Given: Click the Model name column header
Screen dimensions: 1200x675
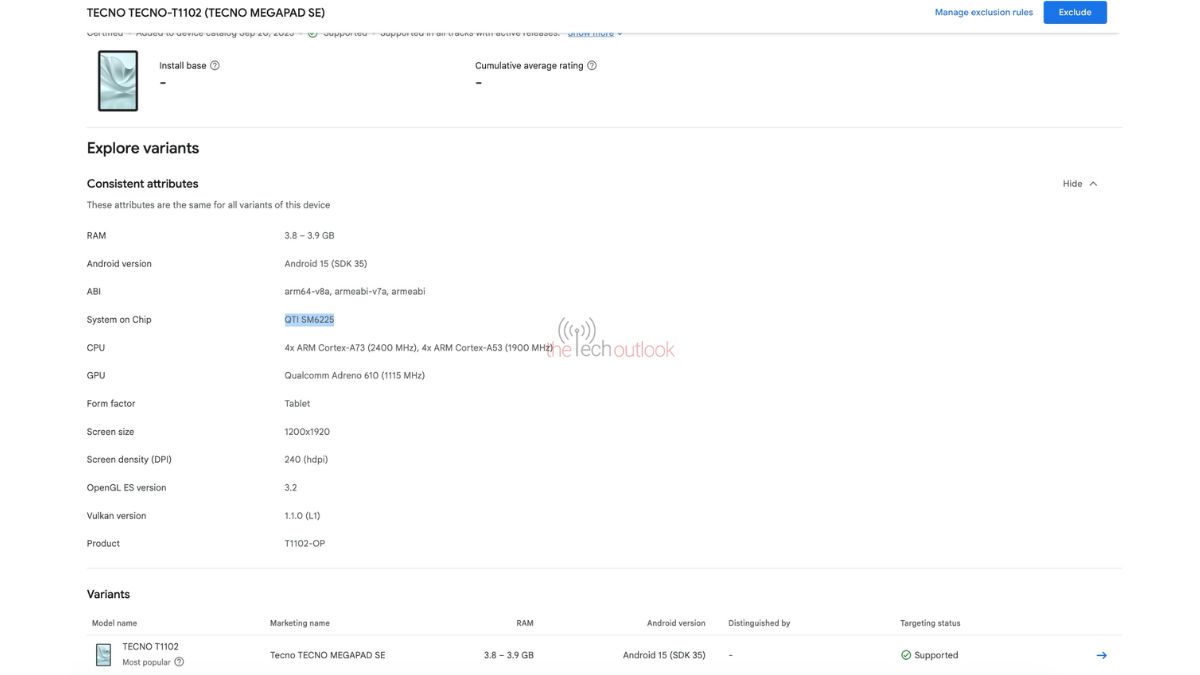Looking at the screenshot, I should pos(114,623).
